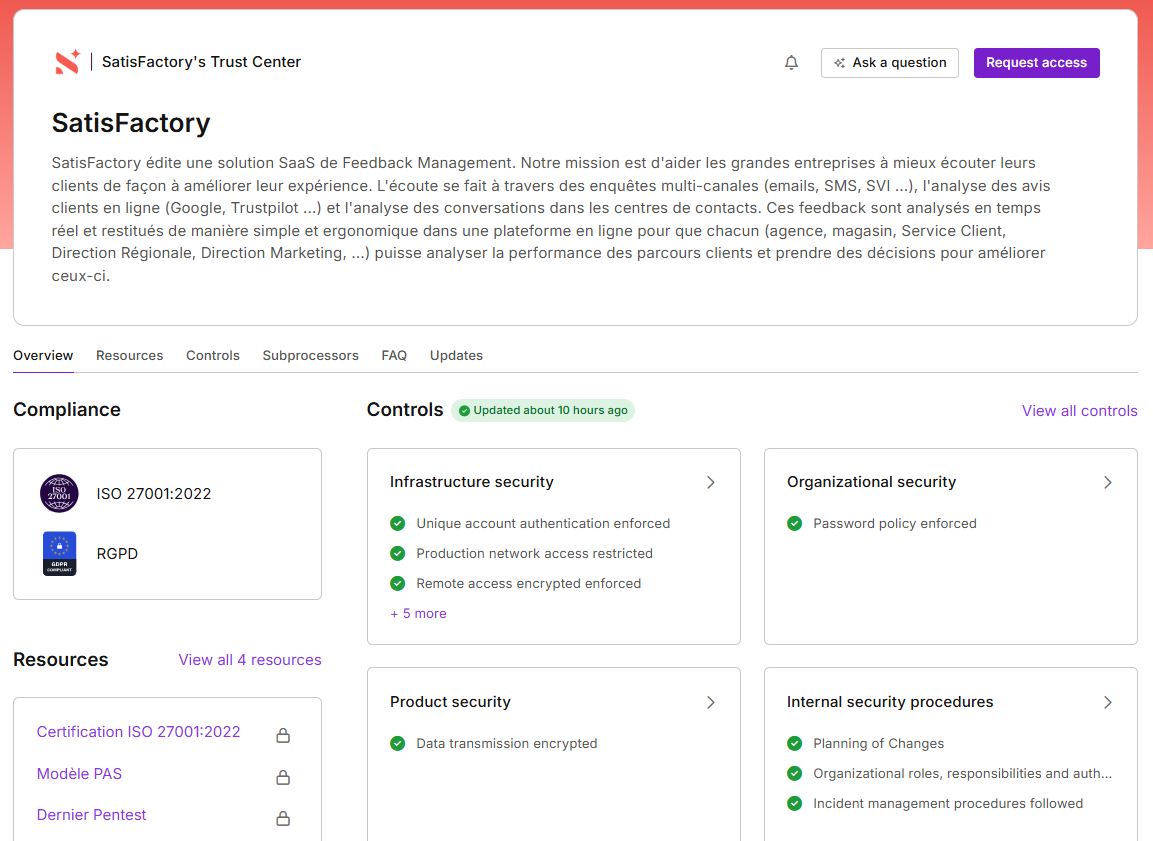This screenshot has height=841, width=1153.
Task: Click green check beside Password policy enforced
Action: click(x=795, y=523)
